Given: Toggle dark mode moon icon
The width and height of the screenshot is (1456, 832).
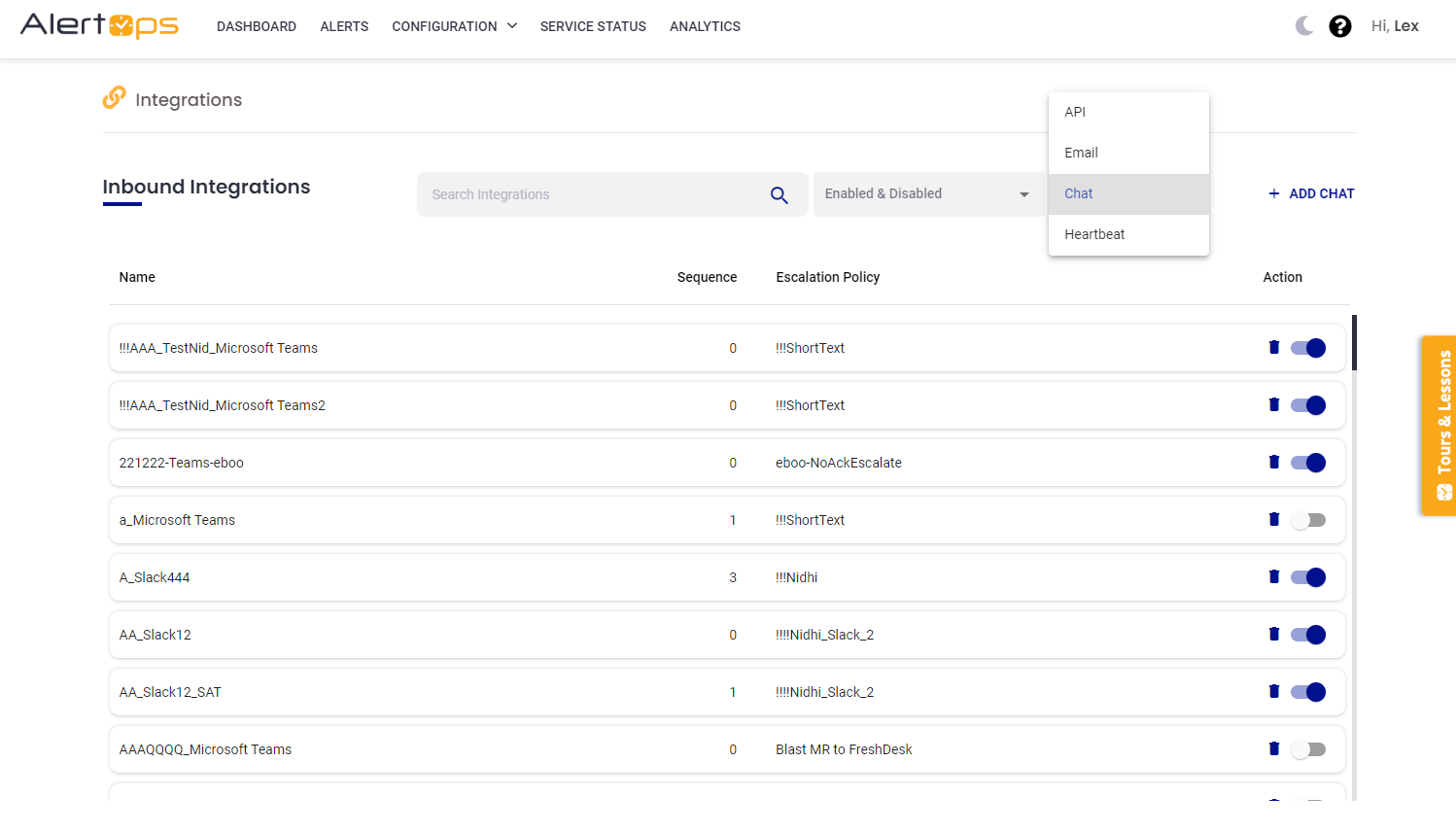Looking at the screenshot, I should [1303, 26].
